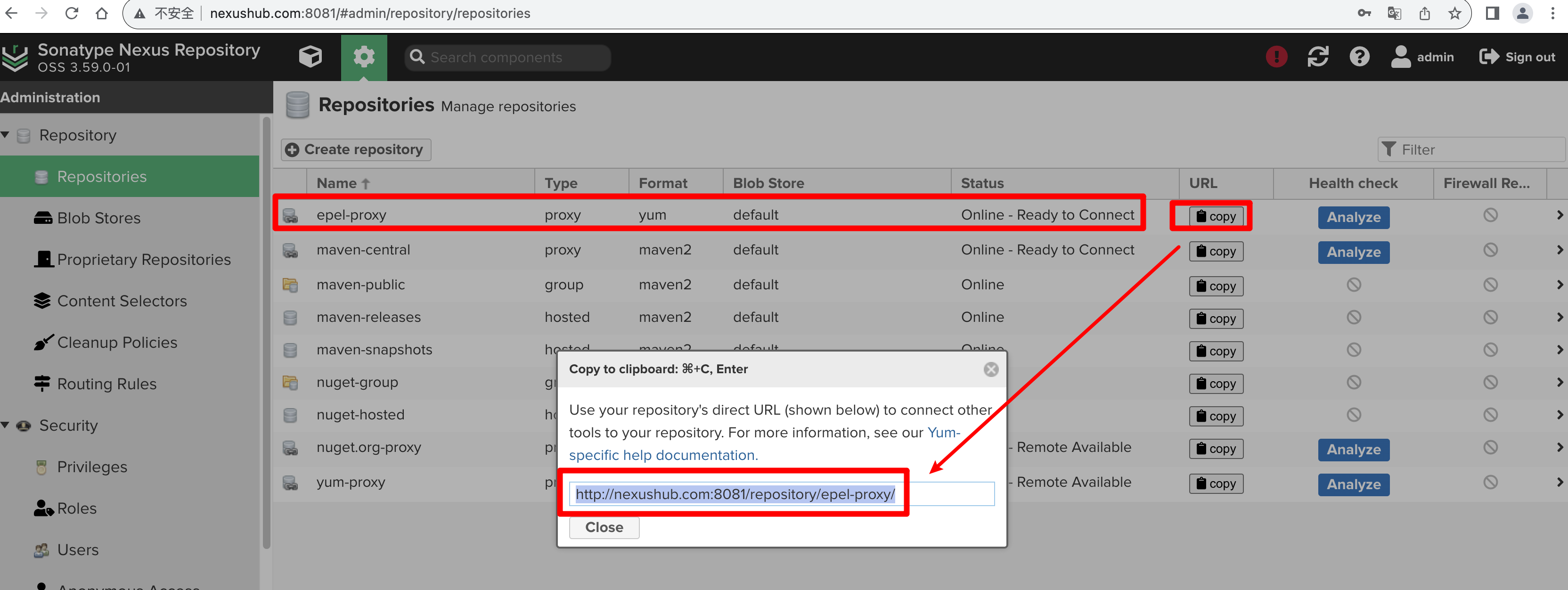This screenshot has width=1568, height=590.
Task: Click the maven-central repository name
Action: [x=363, y=250]
